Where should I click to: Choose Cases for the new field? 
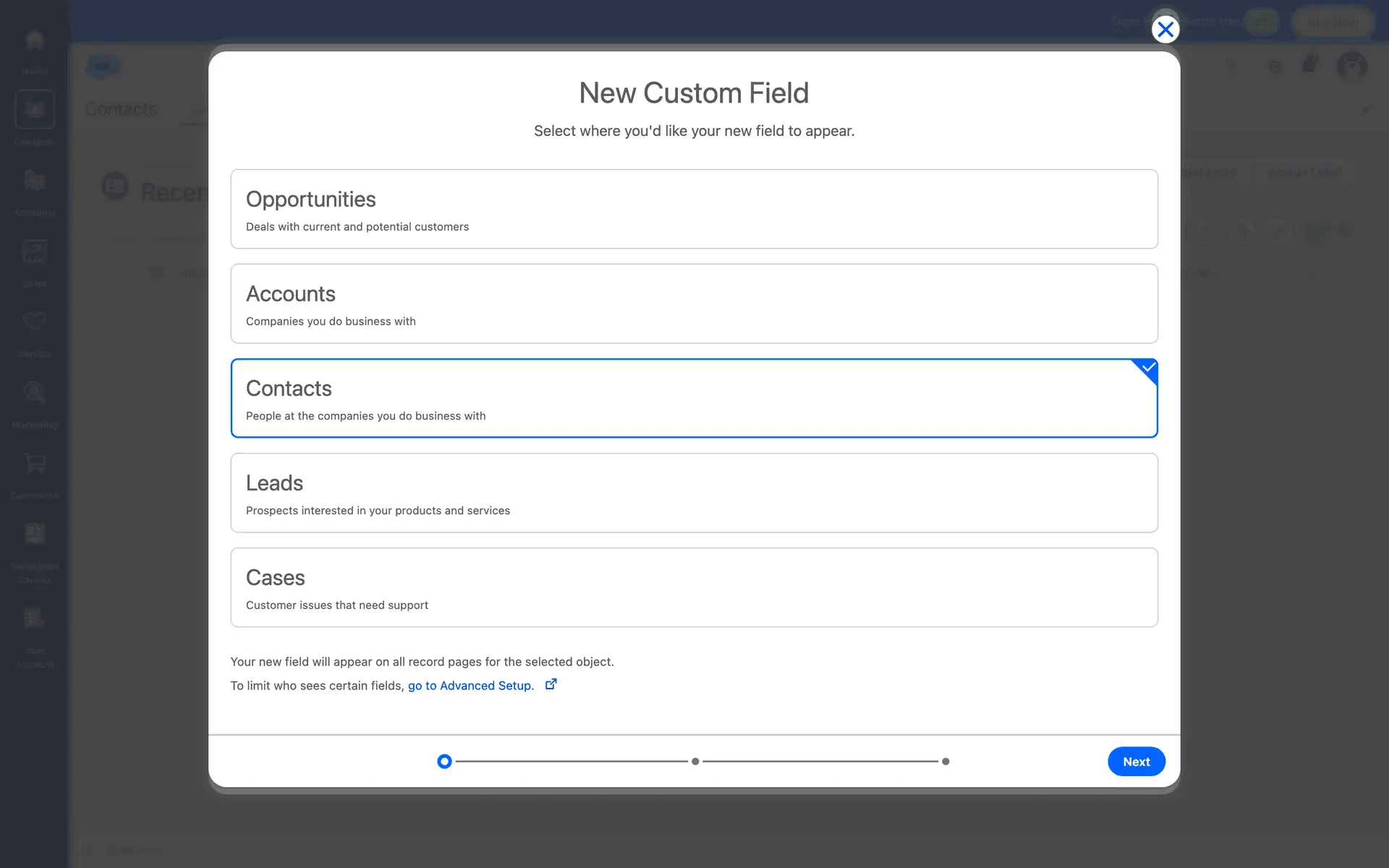tap(694, 587)
